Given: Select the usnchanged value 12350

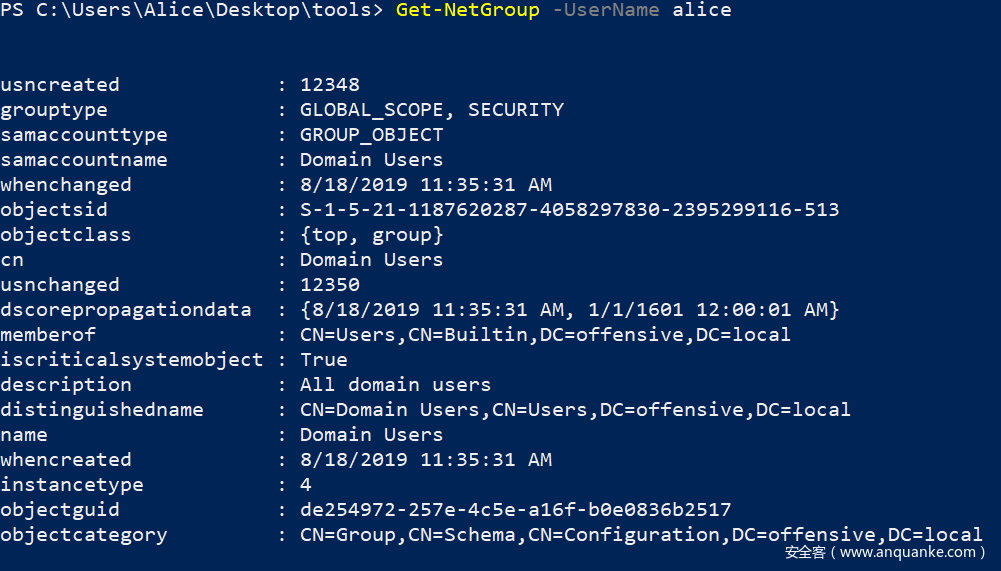Looking at the screenshot, I should 330,285.
